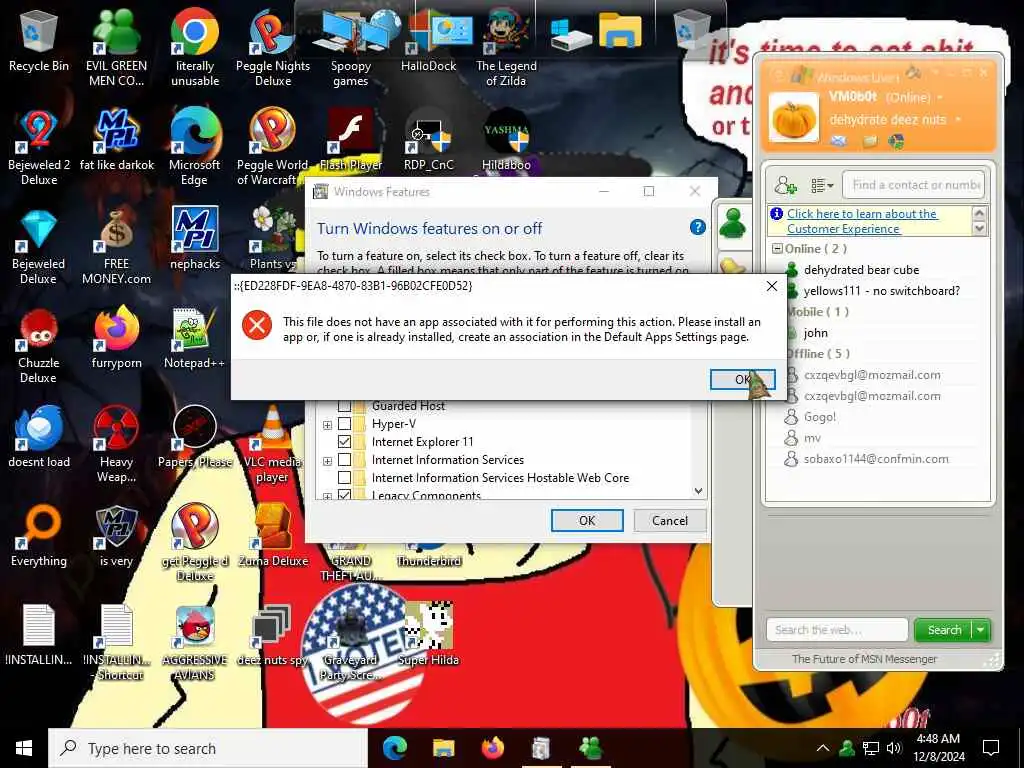Expand the Hyper-V tree node
1024x768 pixels.
coord(327,424)
